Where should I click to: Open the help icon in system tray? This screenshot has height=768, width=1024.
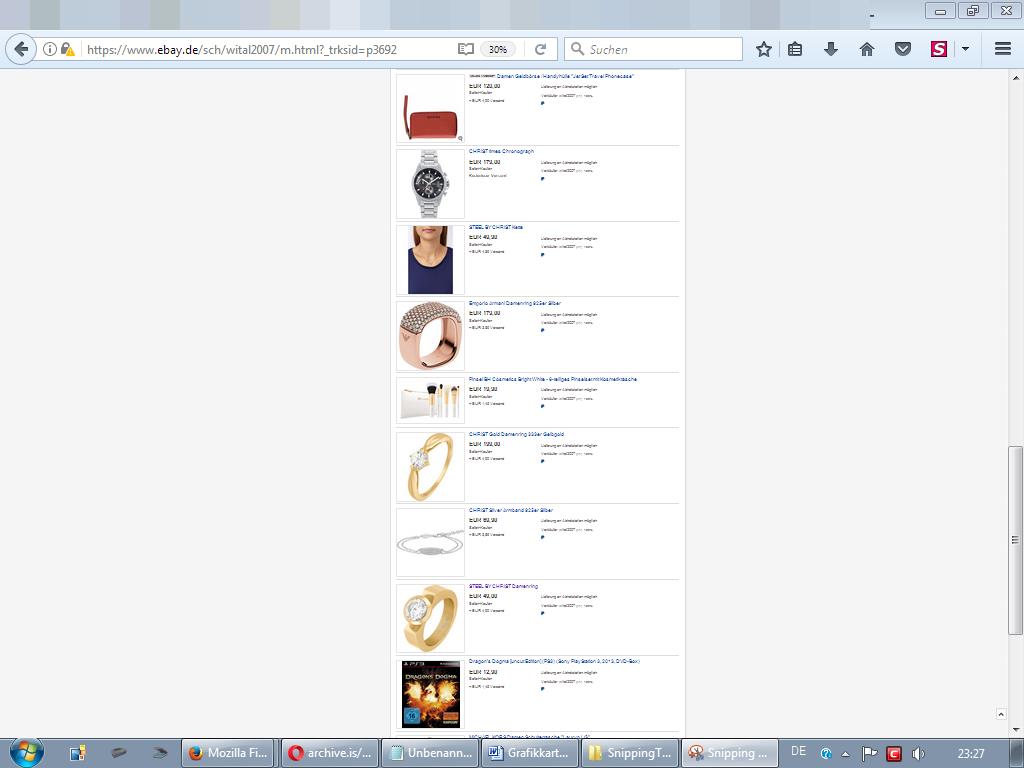(x=826, y=754)
